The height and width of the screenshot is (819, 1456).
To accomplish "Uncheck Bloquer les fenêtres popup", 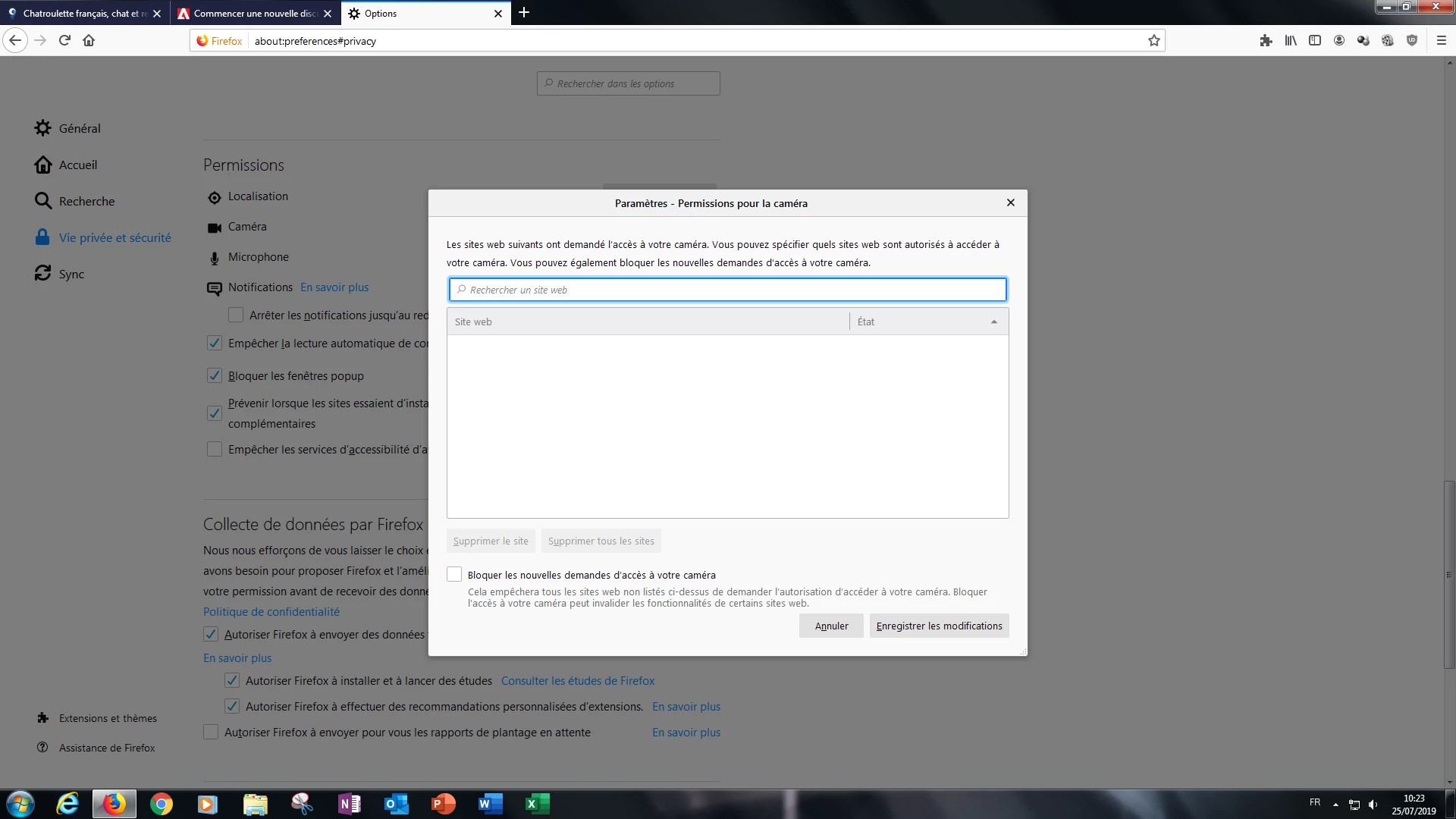I will click(215, 376).
